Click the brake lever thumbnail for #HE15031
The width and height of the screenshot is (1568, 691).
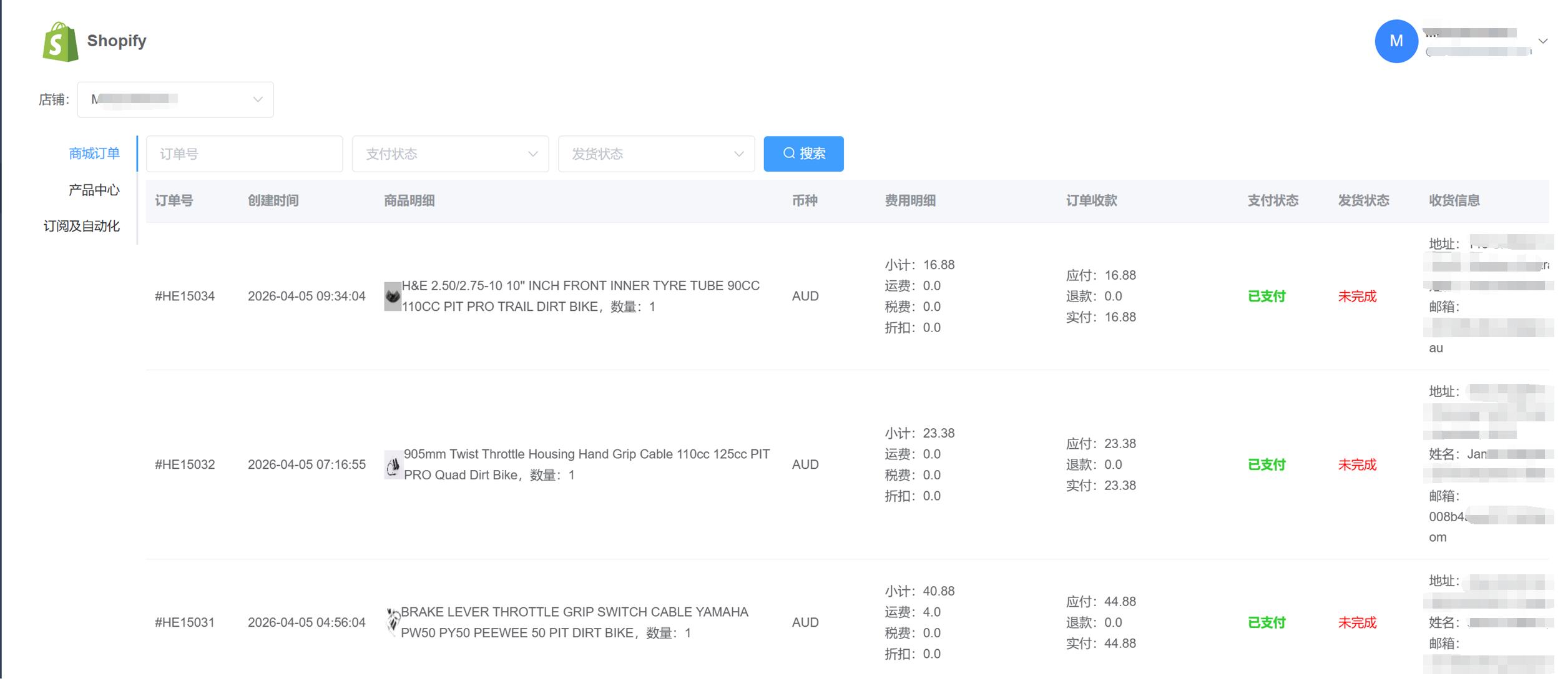tap(392, 622)
